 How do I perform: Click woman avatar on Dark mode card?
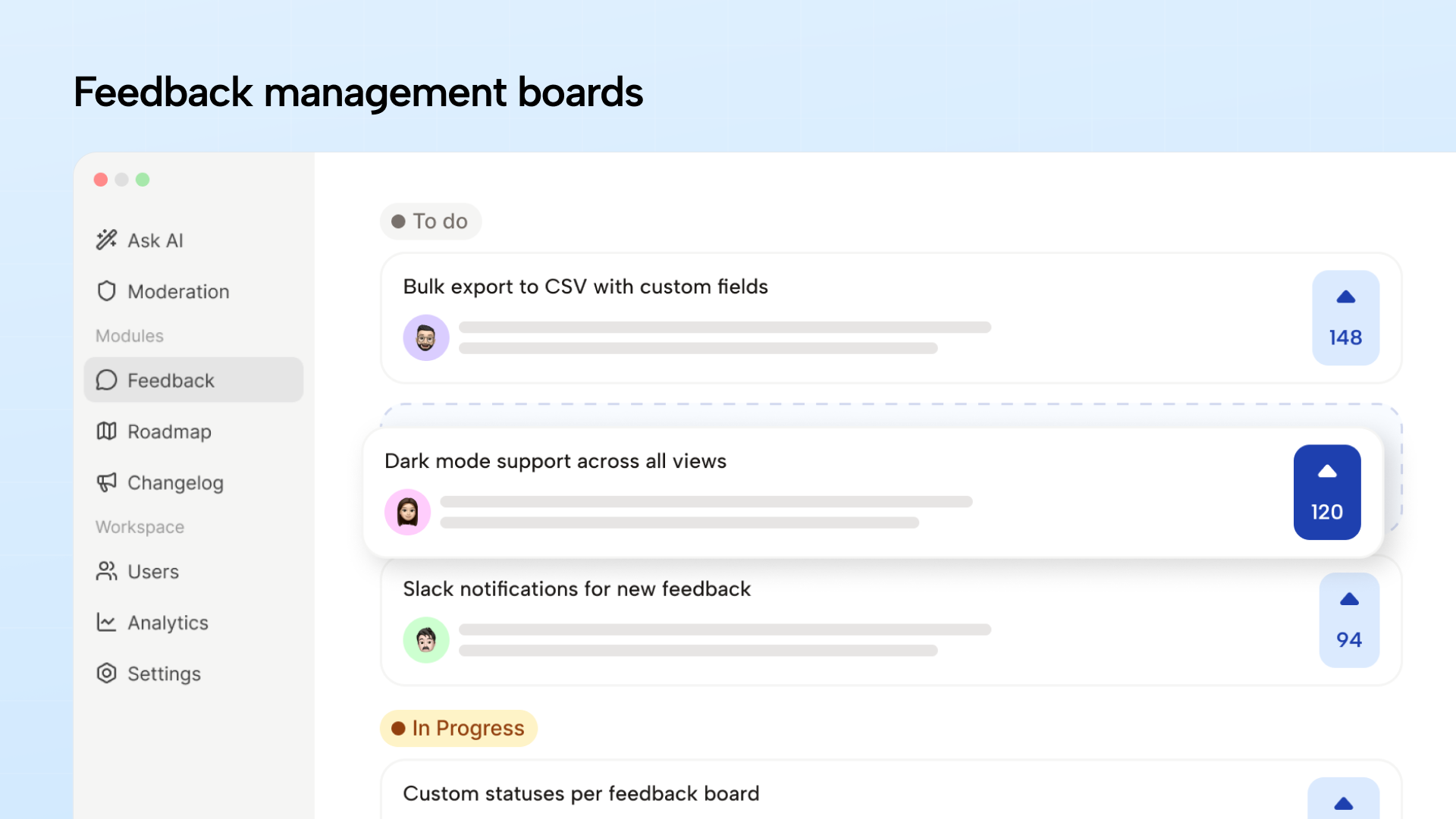pyautogui.click(x=408, y=512)
